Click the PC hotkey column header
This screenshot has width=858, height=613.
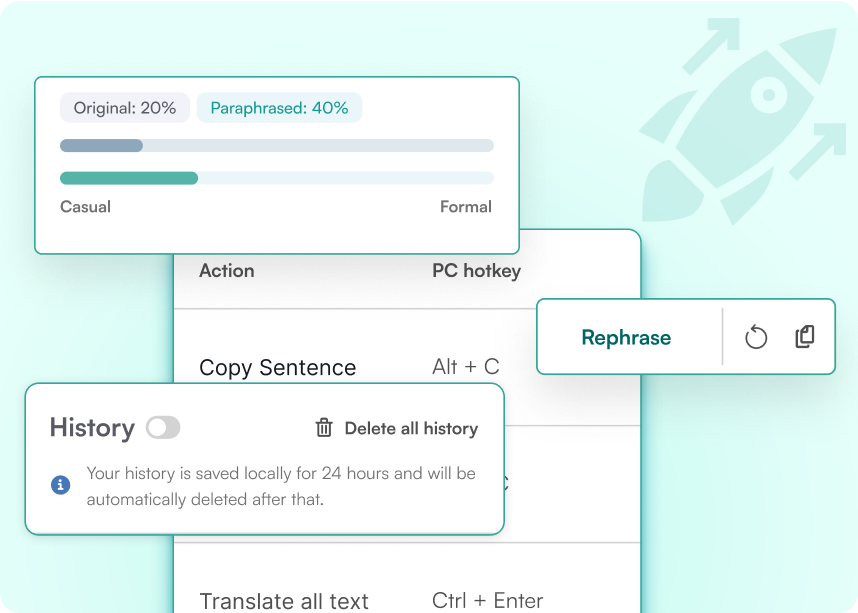point(476,270)
